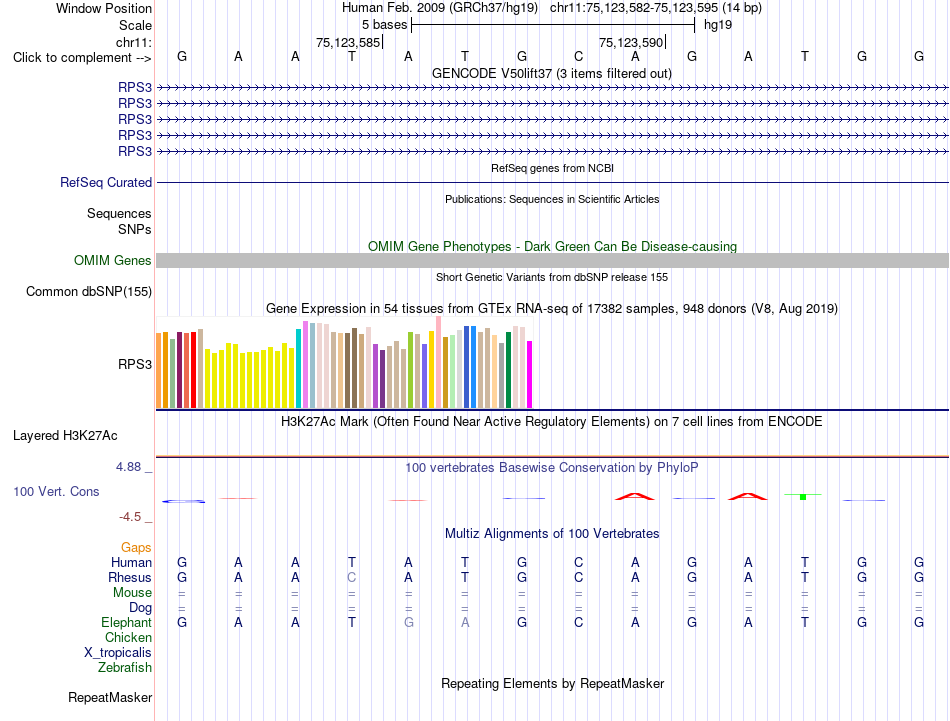Image resolution: width=950 pixels, height=721 pixels.
Task: Click the Gaps row label
Action: 136,547
